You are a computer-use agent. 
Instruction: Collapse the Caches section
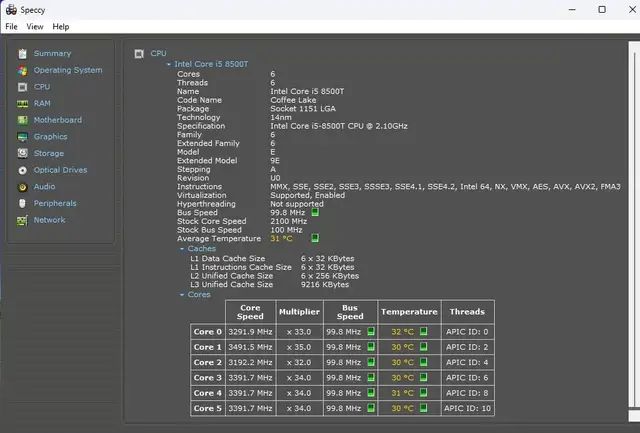pos(182,249)
